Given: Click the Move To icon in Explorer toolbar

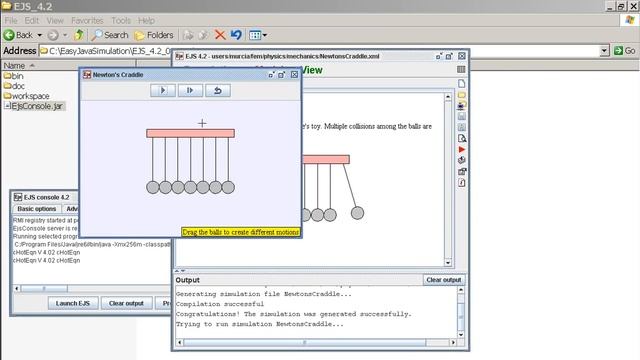Looking at the screenshot, I should (188, 35).
